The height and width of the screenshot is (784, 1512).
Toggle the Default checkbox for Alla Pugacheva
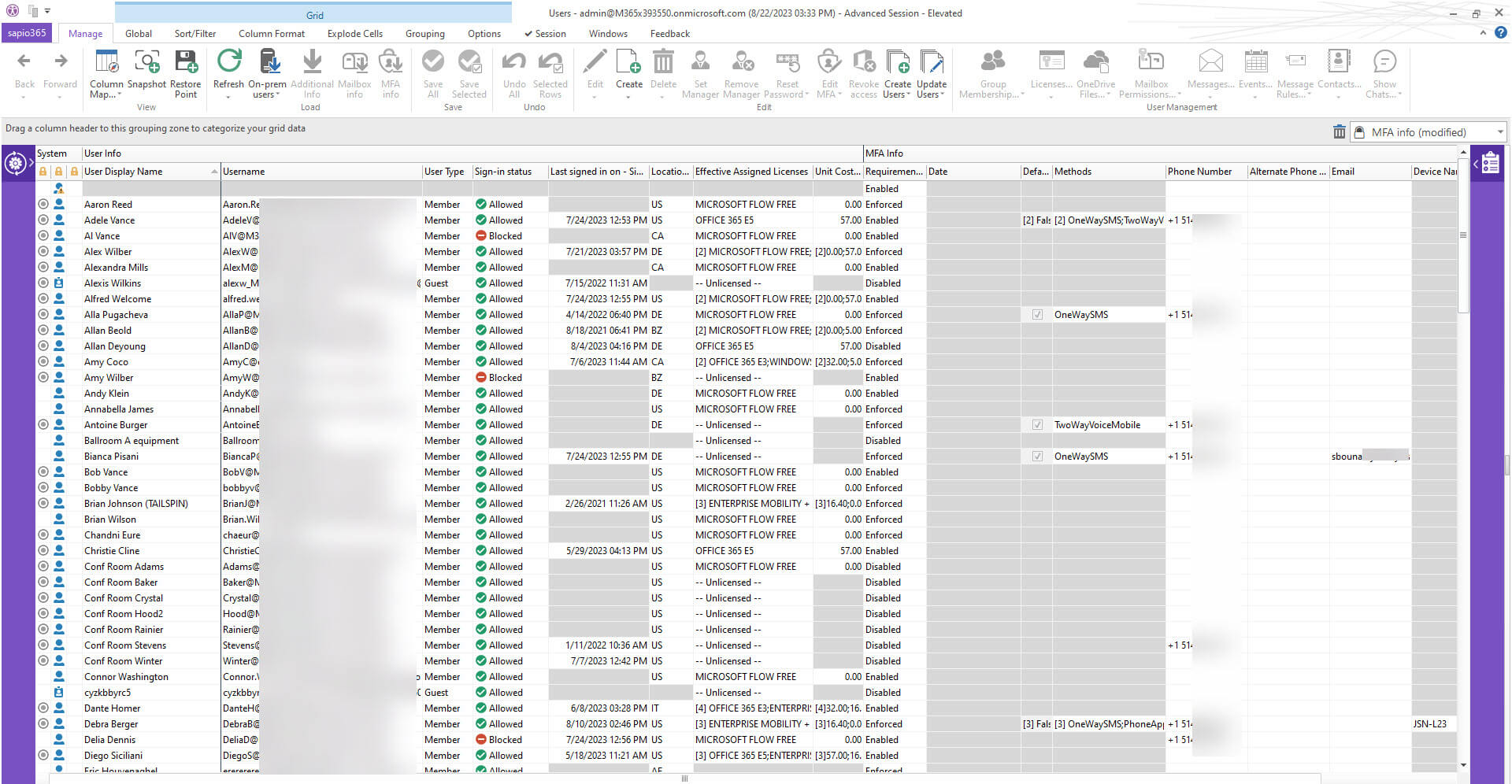[x=1037, y=315]
